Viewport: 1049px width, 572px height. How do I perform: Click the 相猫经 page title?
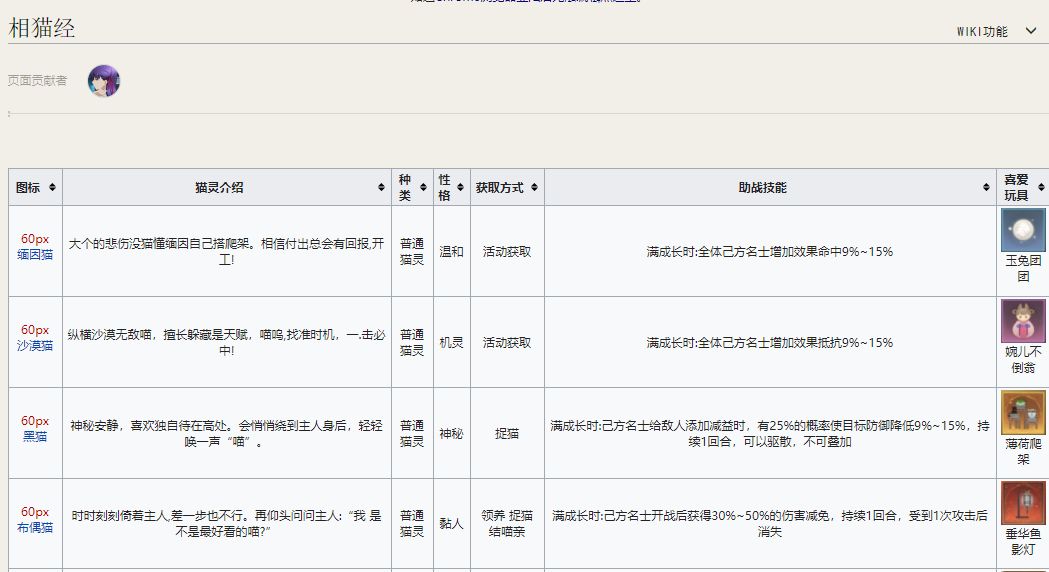pyautogui.click(x=41, y=28)
